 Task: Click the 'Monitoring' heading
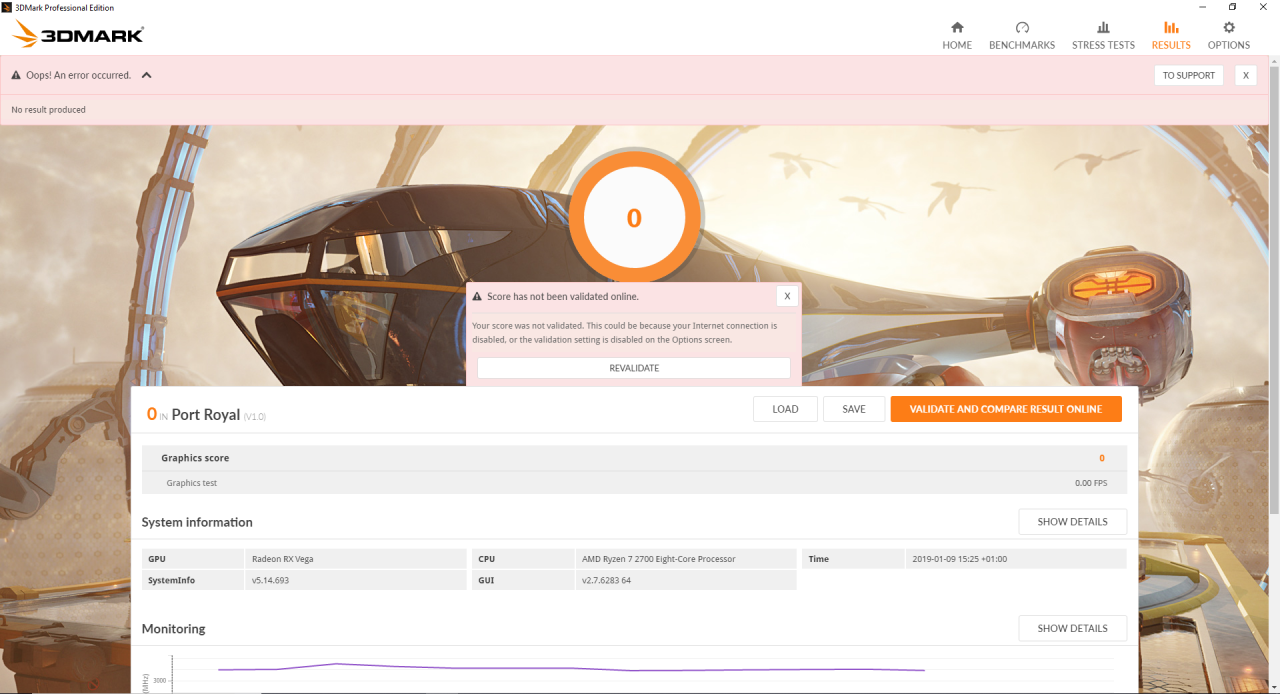click(173, 629)
